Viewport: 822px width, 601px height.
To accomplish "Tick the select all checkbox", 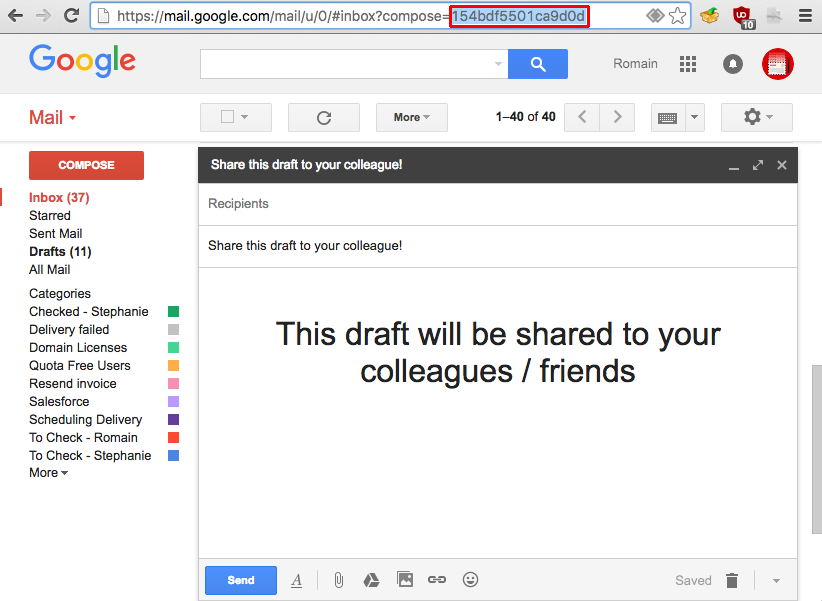I will [228, 116].
